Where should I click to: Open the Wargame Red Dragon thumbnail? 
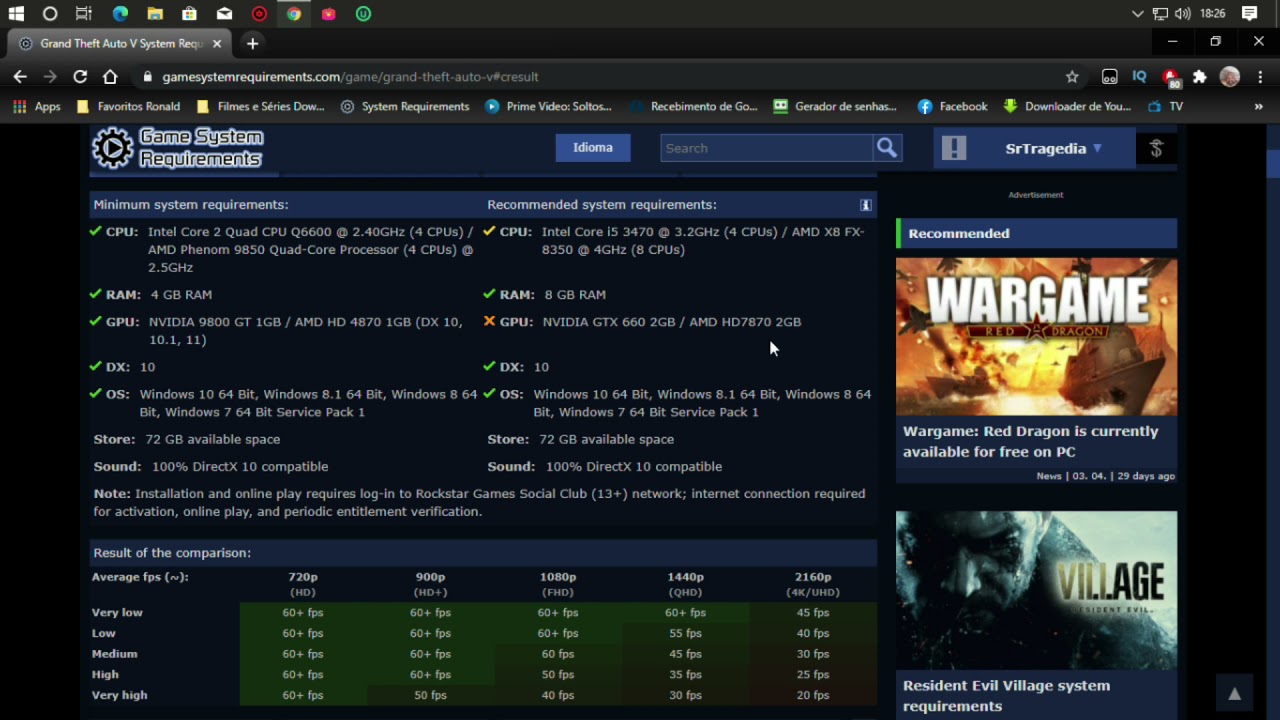point(1036,336)
